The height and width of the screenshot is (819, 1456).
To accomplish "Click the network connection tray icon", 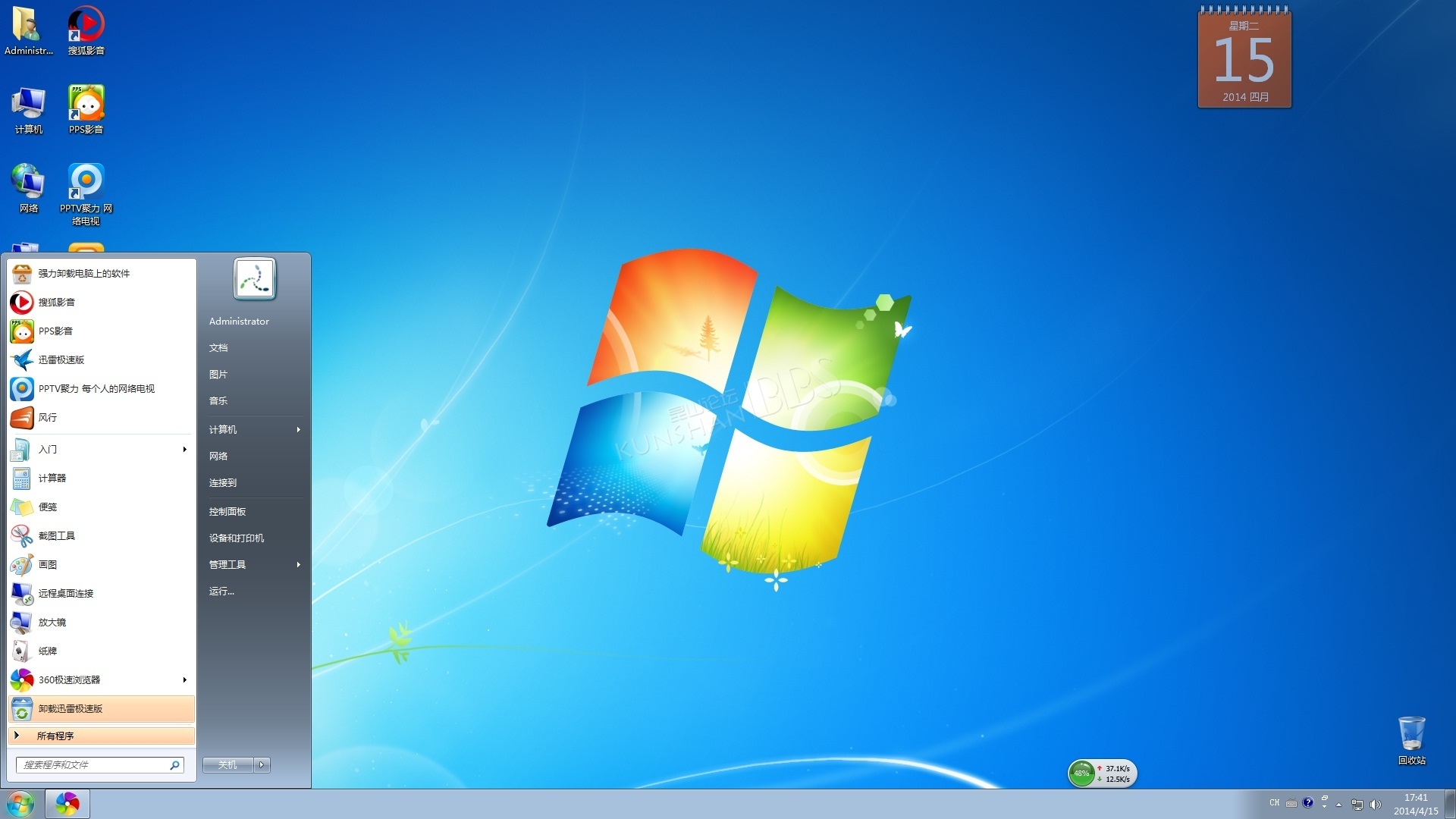I will tap(1357, 804).
